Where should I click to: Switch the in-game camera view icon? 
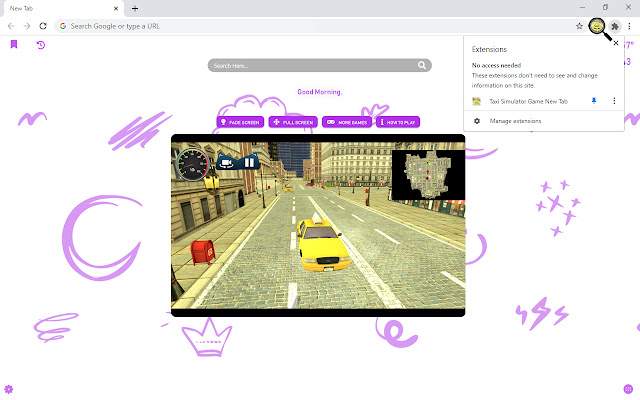[227, 163]
